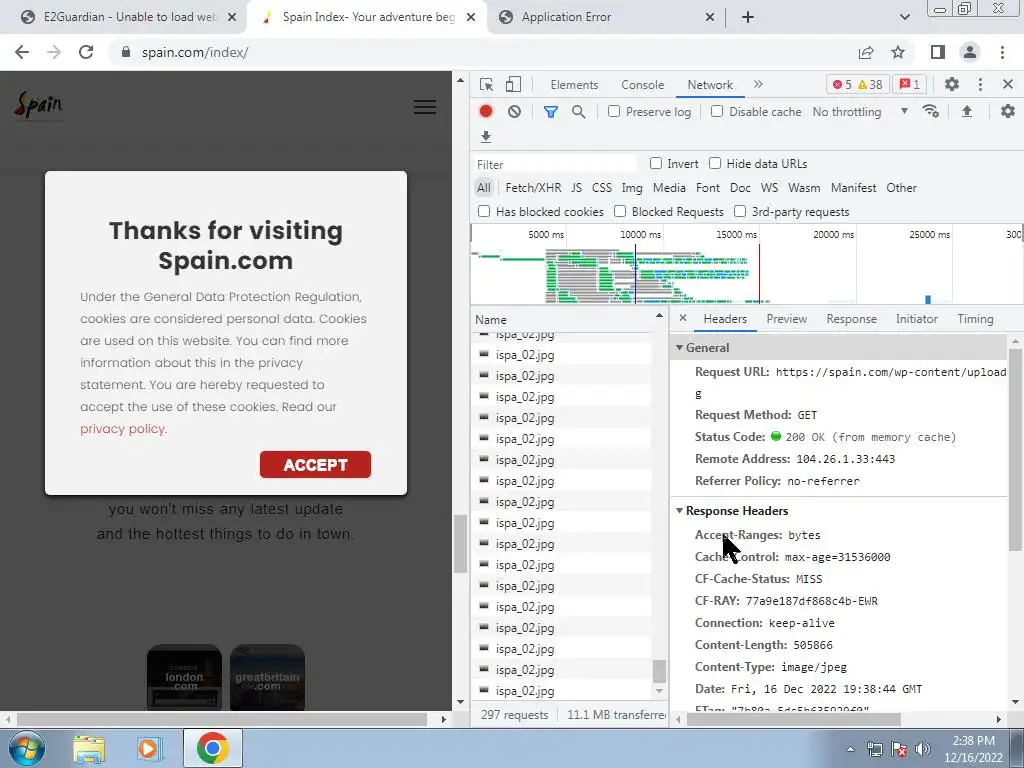Open the Preview tab

click(786, 319)
